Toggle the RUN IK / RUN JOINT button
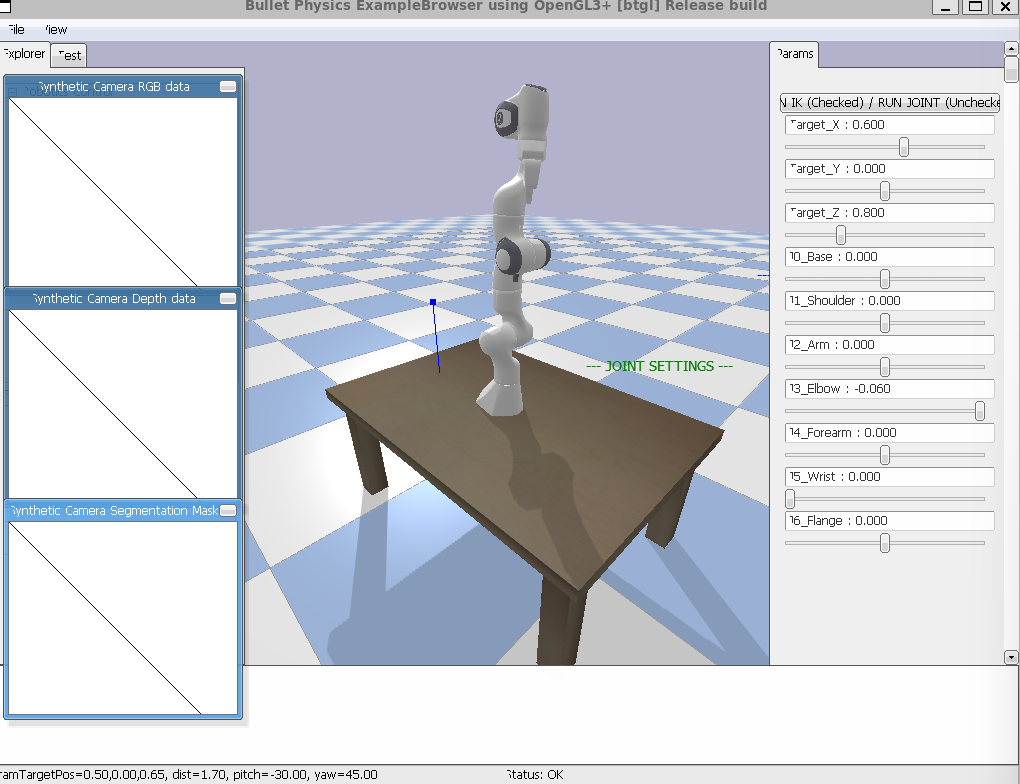The image size is (1020, 784). tap(890, 102)
